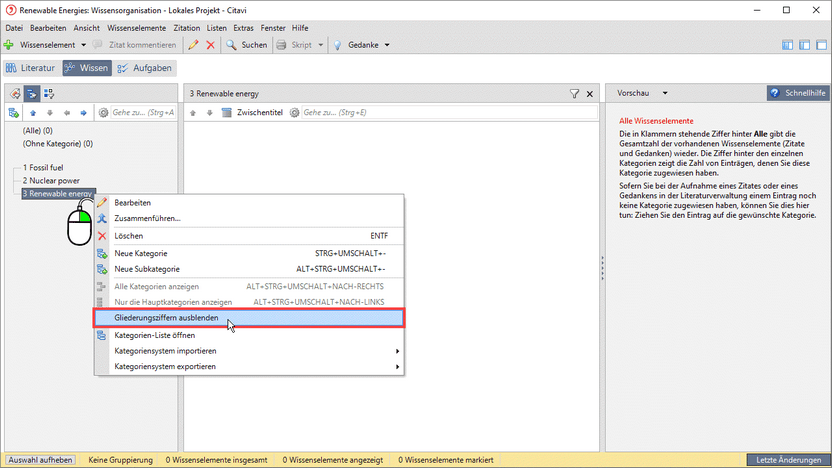Choose Zusammenführen... in context menu
The height and width of the screenshot is (468, 832).
(x=249, y=218)
